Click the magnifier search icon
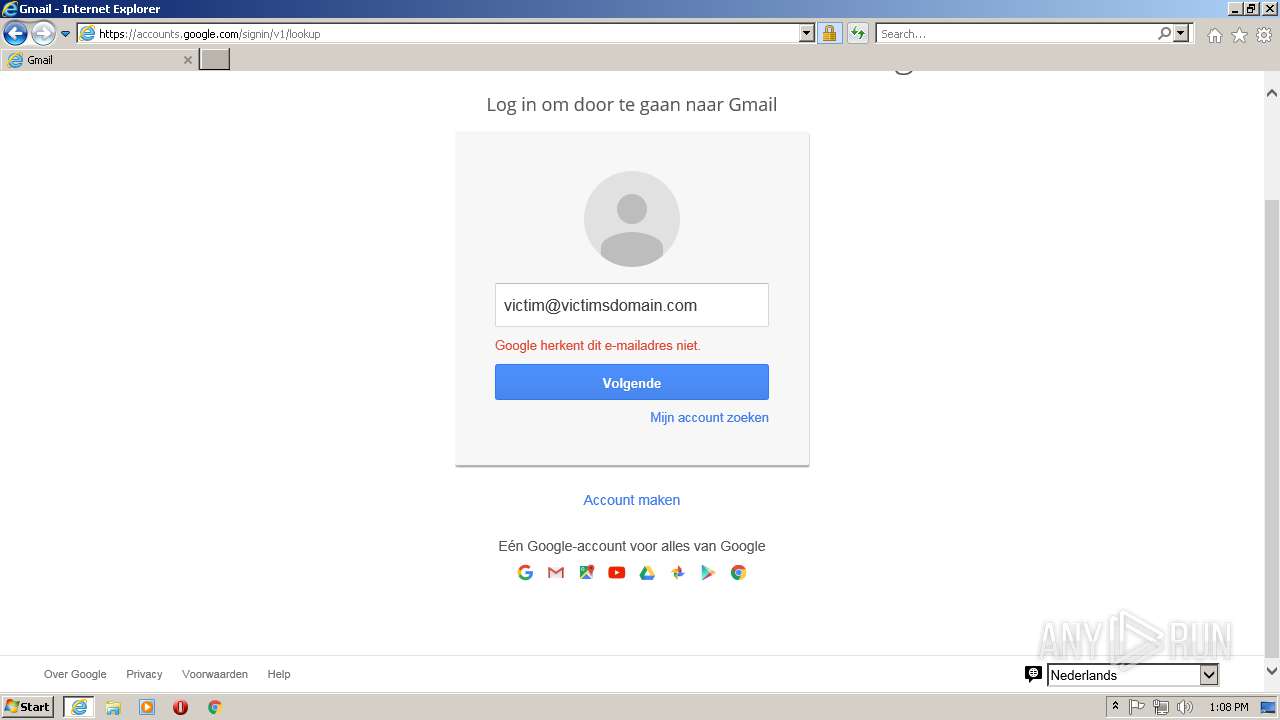The height and width of the screenshot is (720, 1280). 1164,33
